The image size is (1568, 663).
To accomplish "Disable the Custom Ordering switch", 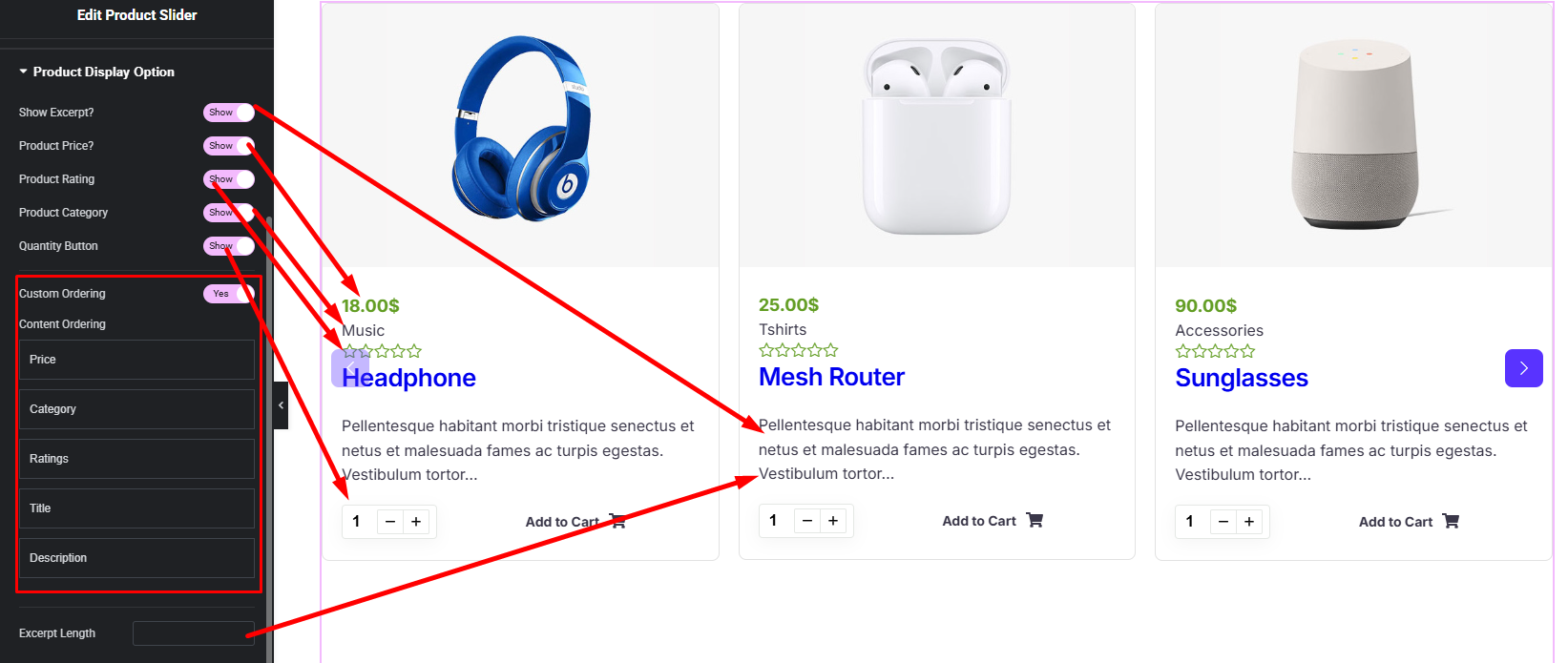I will [229, 294].
